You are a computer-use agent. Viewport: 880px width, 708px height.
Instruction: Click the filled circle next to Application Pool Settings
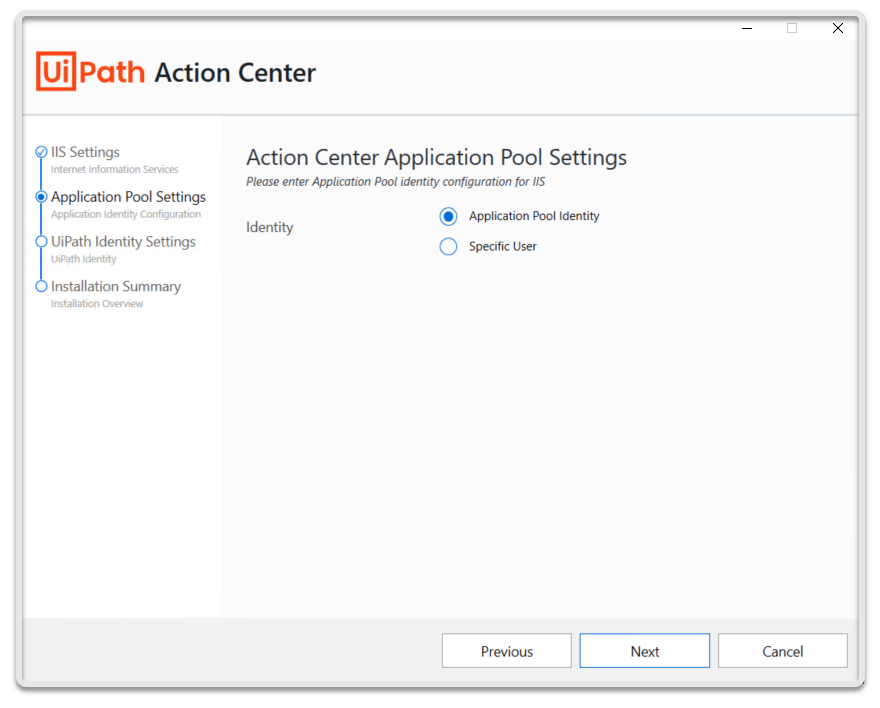click(41, 196)
